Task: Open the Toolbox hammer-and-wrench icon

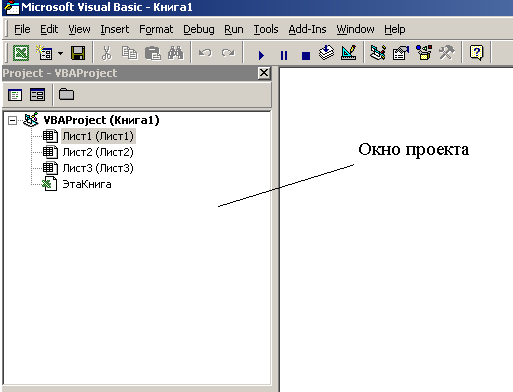Action: click(447, 53)
